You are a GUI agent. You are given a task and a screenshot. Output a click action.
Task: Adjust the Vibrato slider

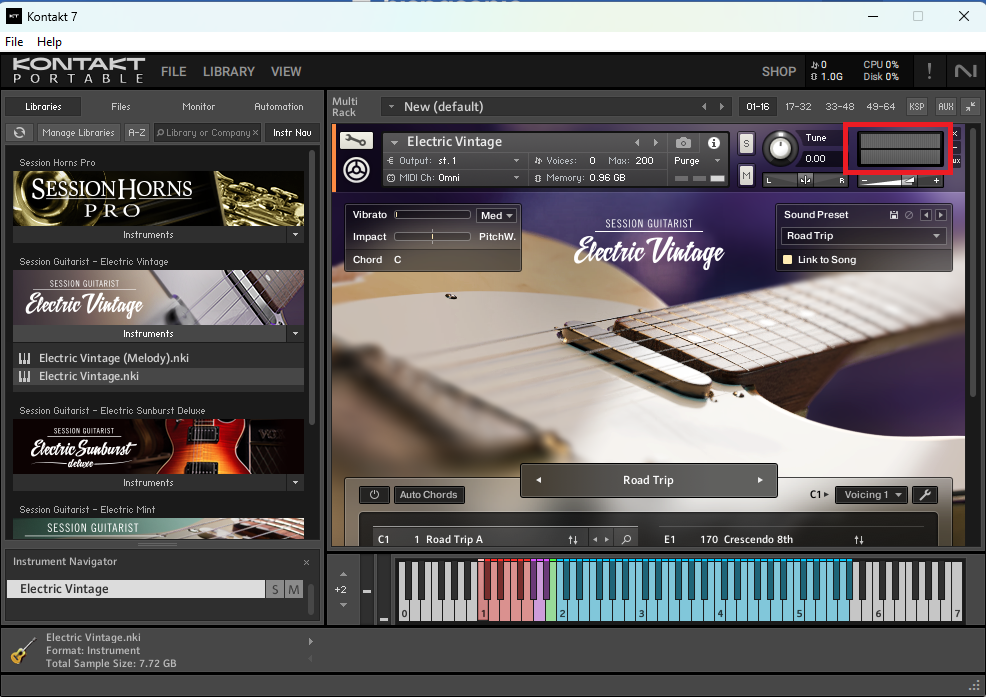click(433, 215)
